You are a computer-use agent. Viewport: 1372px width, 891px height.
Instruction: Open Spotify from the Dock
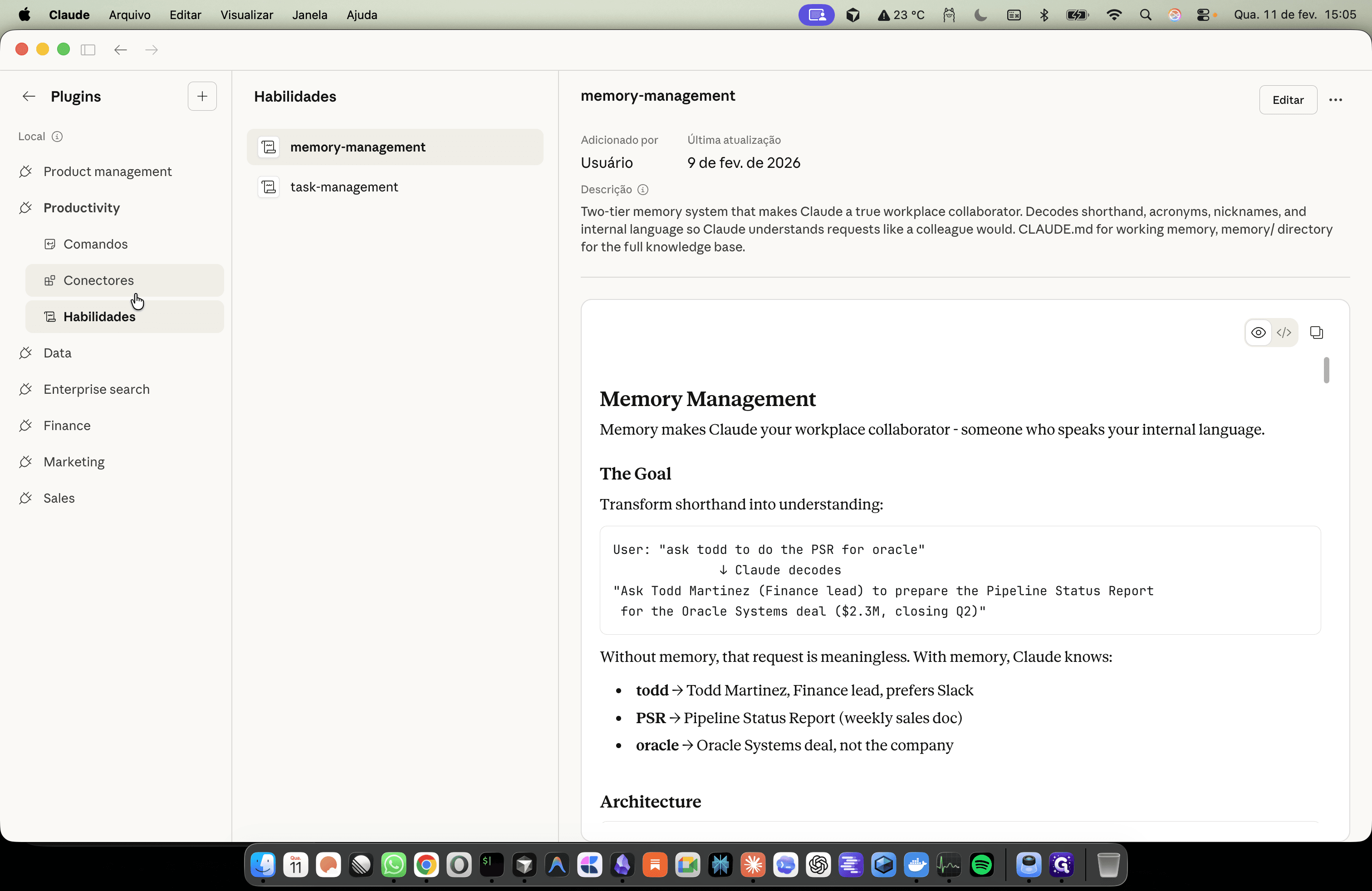point(982,865)
